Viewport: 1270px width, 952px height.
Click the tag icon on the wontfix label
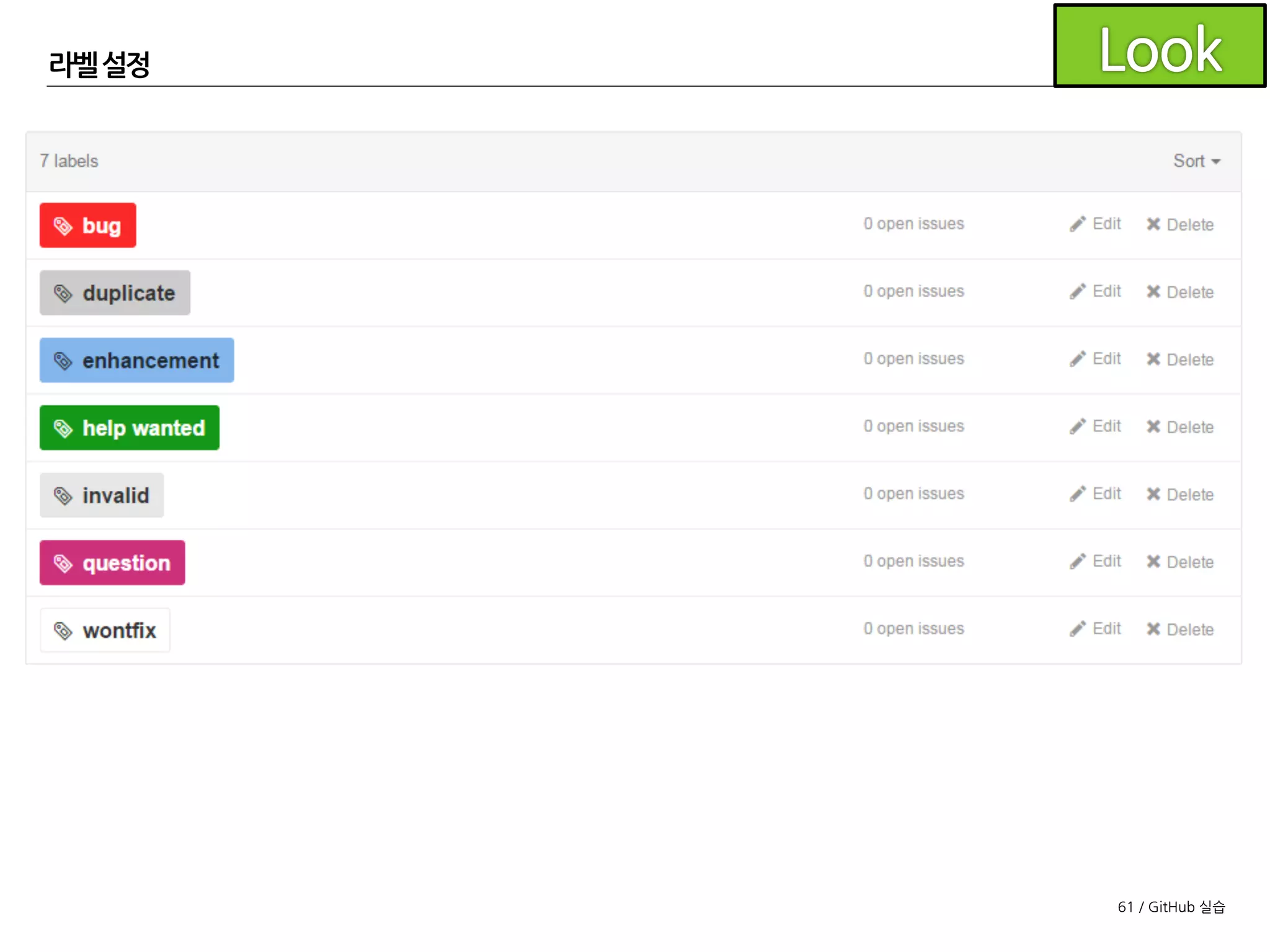pyautogui.click(x=63, y=631)
